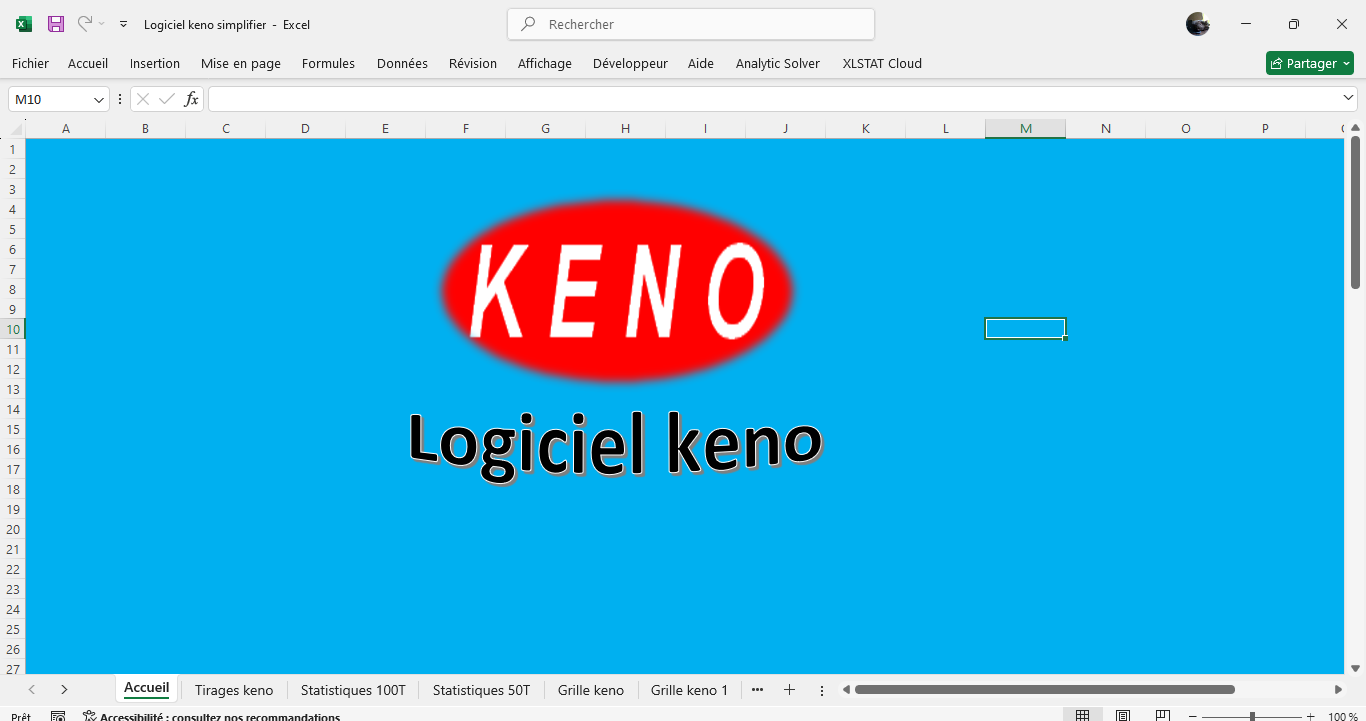
Task: Click the red KENO logo image
Action: point(618,290)
